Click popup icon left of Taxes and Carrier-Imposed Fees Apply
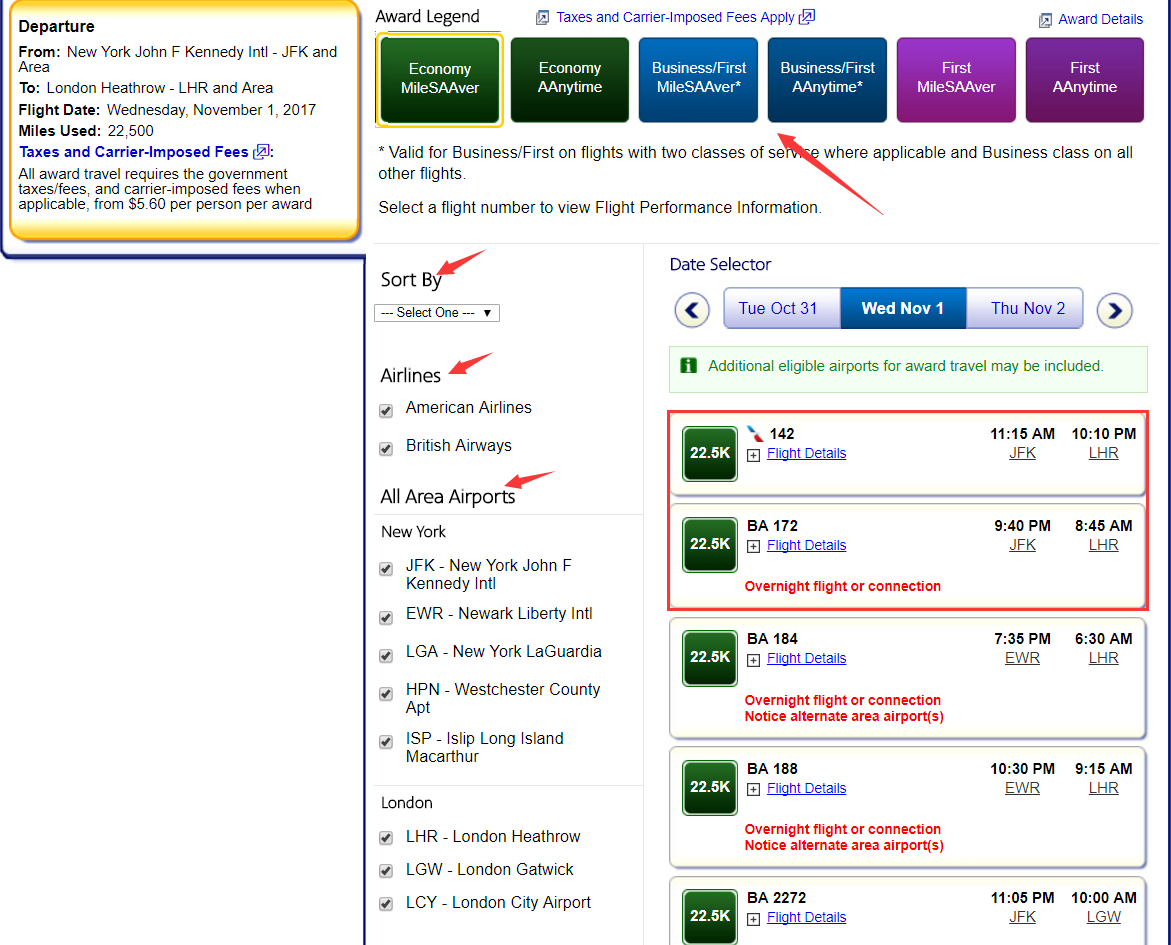 tap(543, 17)
